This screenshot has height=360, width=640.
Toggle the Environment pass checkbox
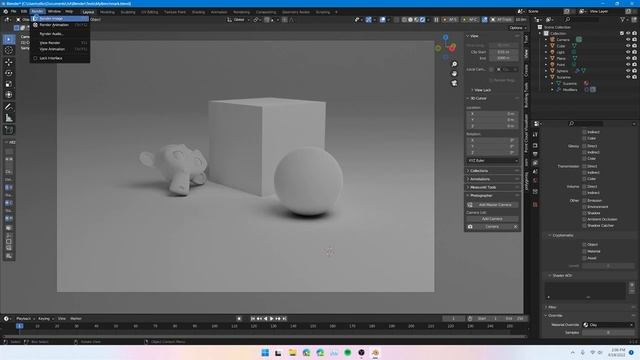tap(584, 207)
